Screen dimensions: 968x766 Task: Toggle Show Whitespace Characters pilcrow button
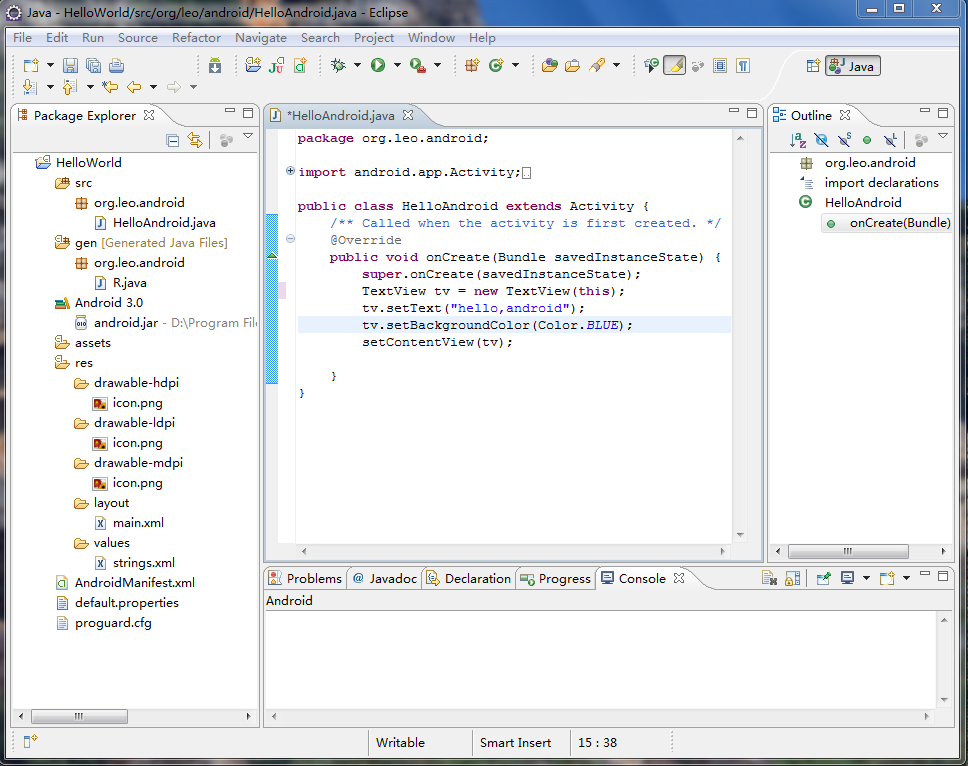click(x=743, y=66)
